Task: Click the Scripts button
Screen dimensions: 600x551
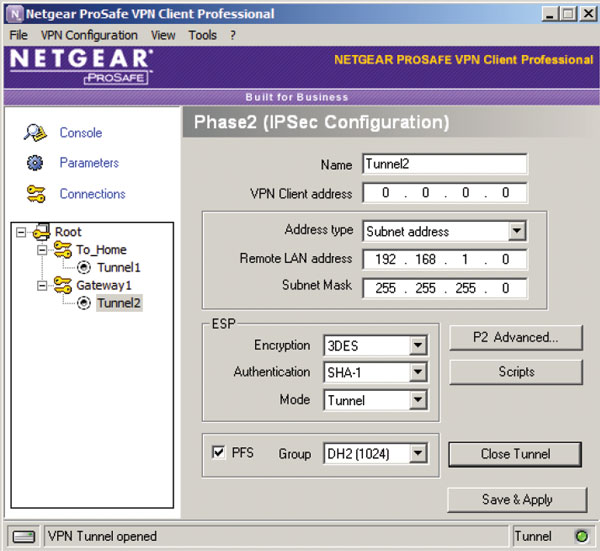Action: pos(516,372)
